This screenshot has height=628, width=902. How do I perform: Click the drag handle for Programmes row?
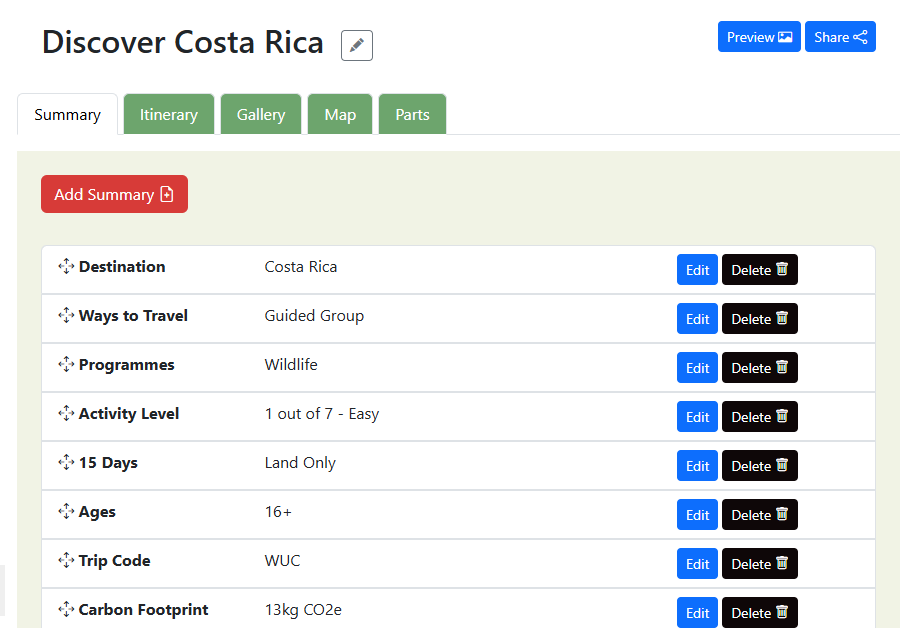pos(67,365)
